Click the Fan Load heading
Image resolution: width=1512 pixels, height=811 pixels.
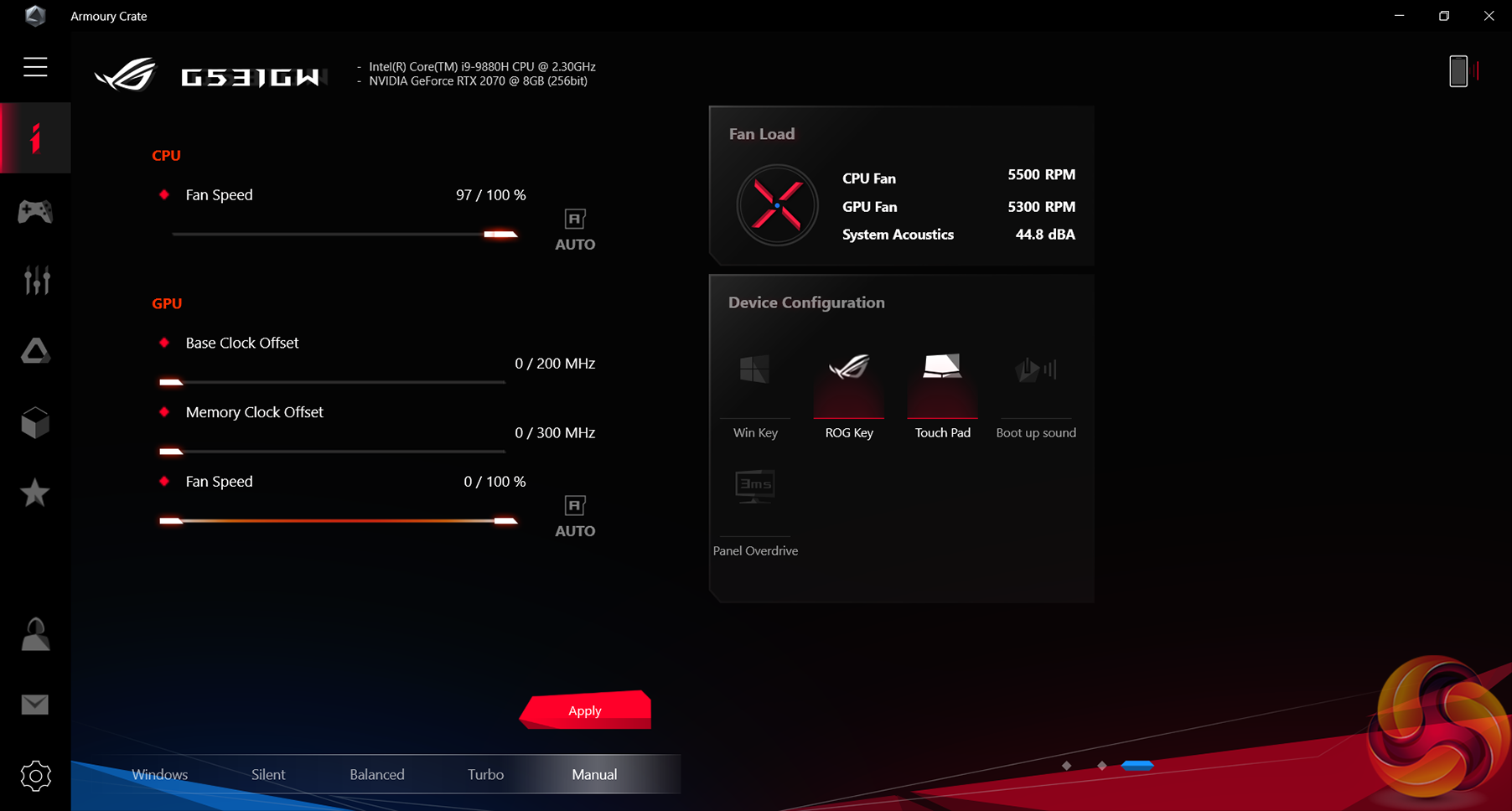coord(762,134)
